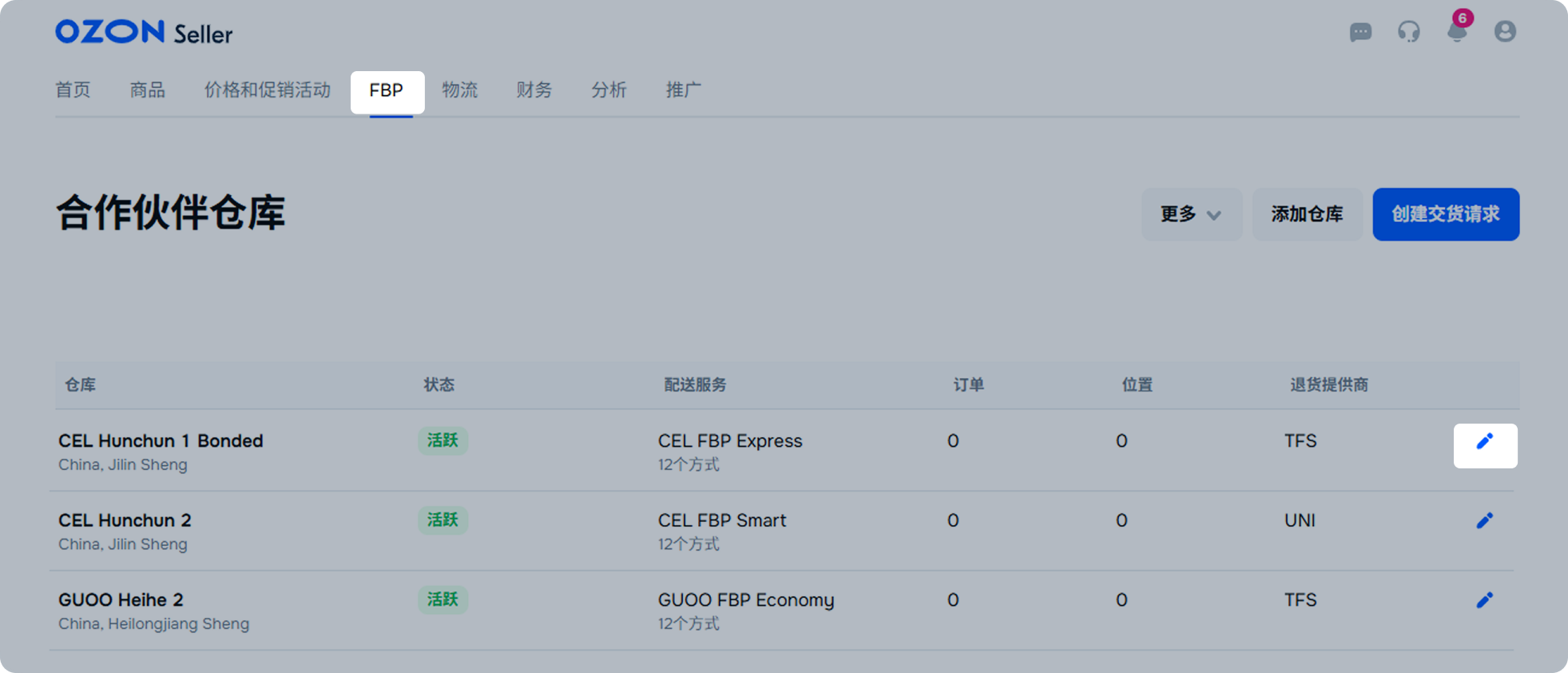Go to 价格和促销活动 tab
The height and width of the screenshot is (673, 1568).
pyautogui.click(x=268, y=90)
